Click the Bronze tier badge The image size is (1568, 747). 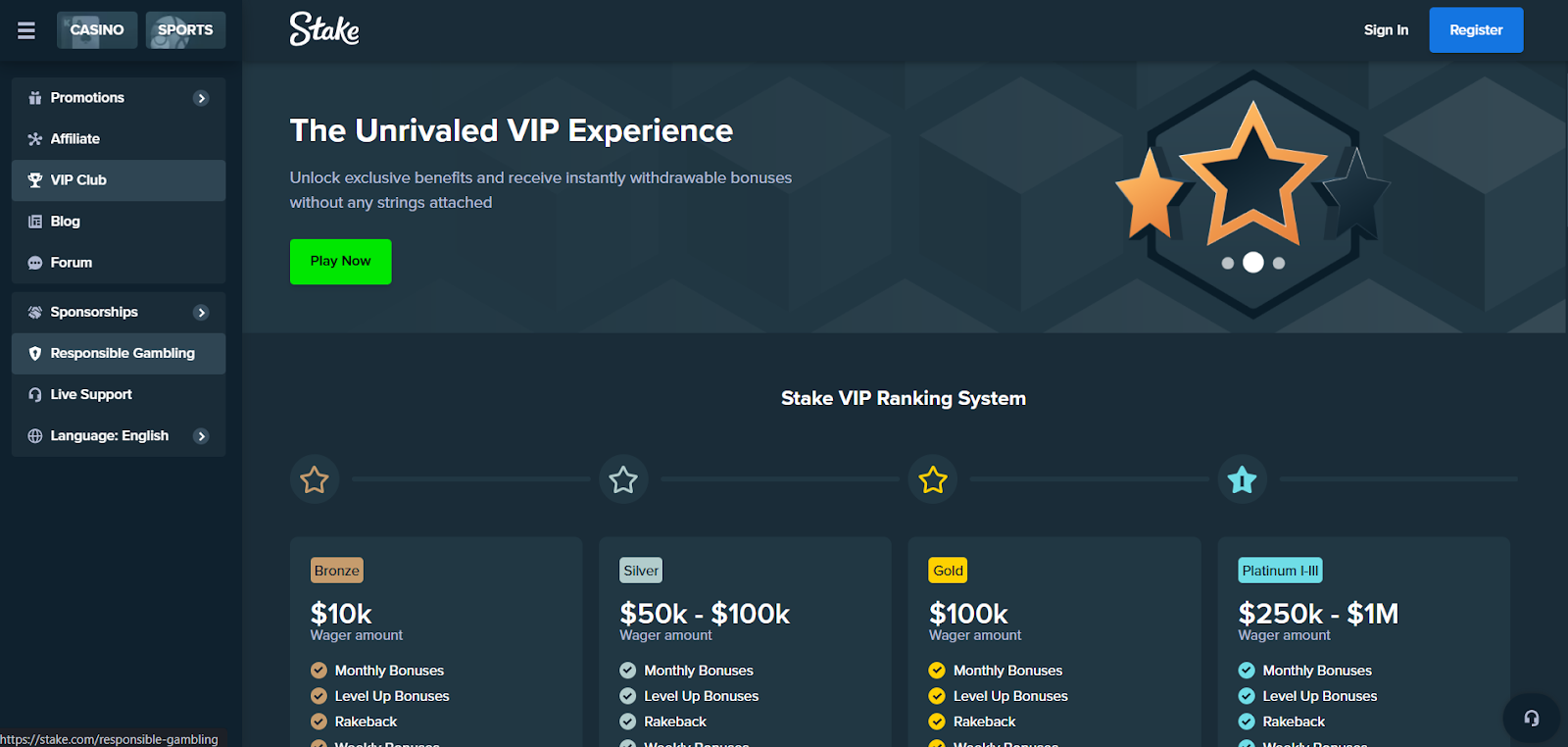(x=337, y=571)
